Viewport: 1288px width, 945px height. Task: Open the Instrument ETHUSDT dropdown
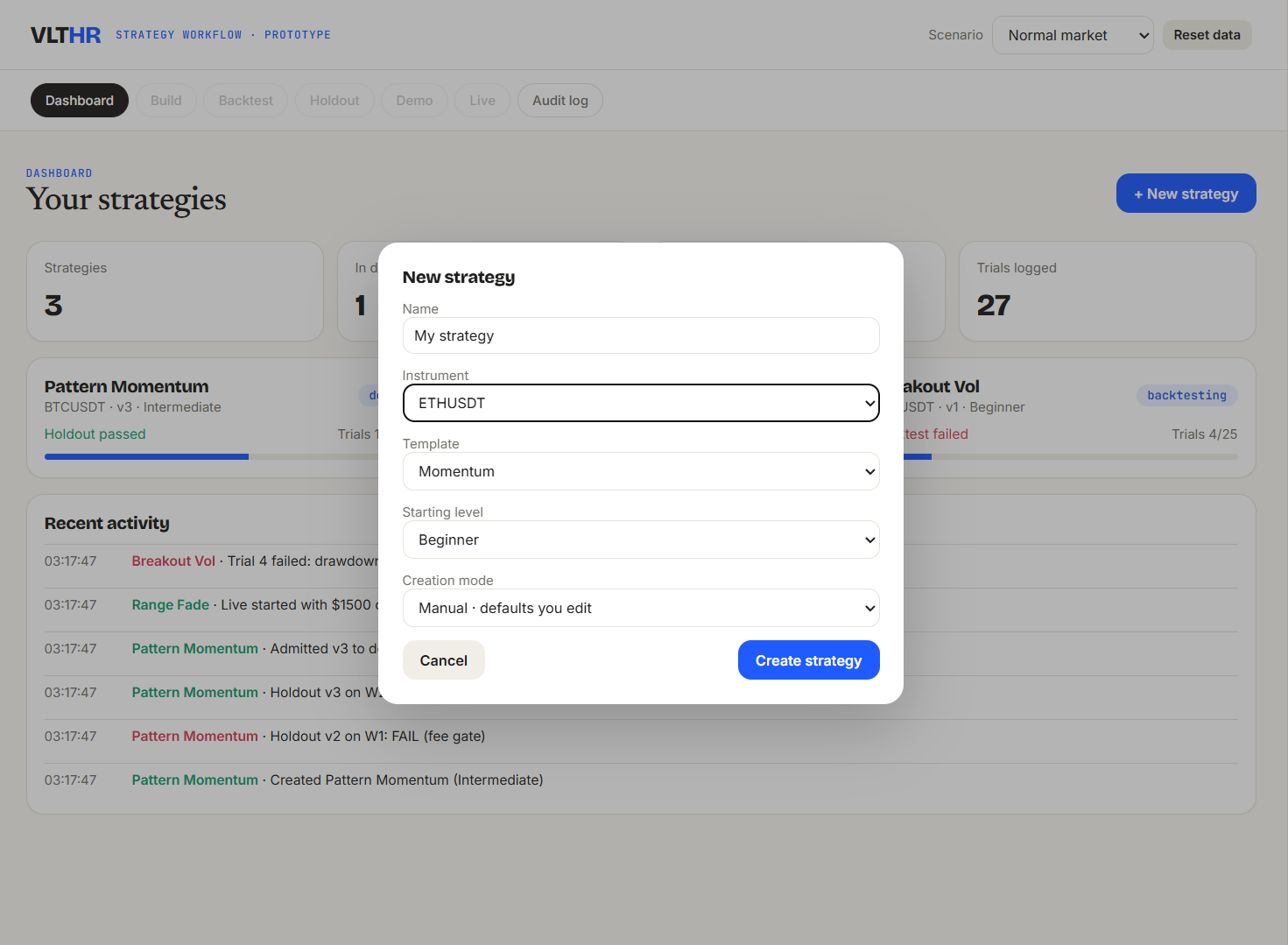(641, 403)
